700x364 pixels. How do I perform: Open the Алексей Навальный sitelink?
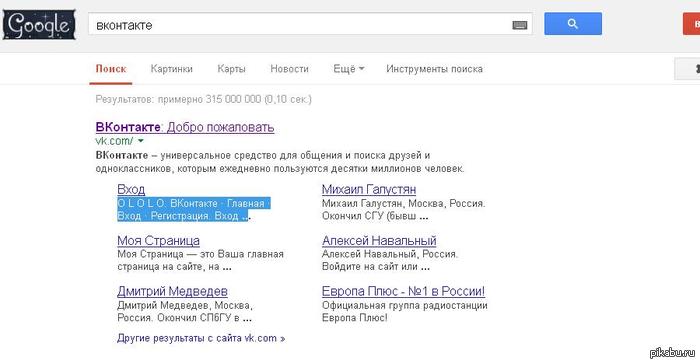coord(379,240)
